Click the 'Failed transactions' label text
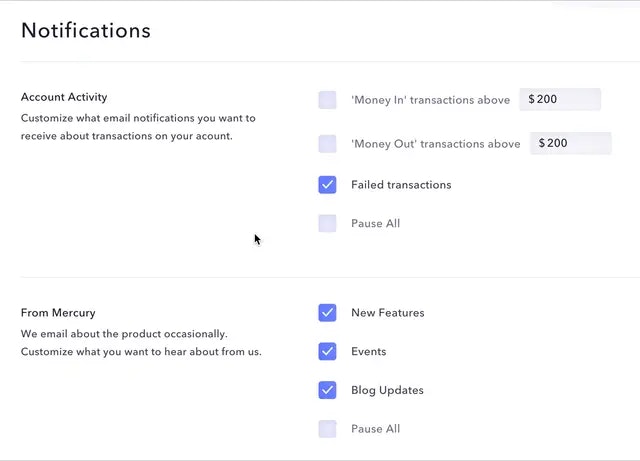The image size is (640, 461). coord(401,185)
